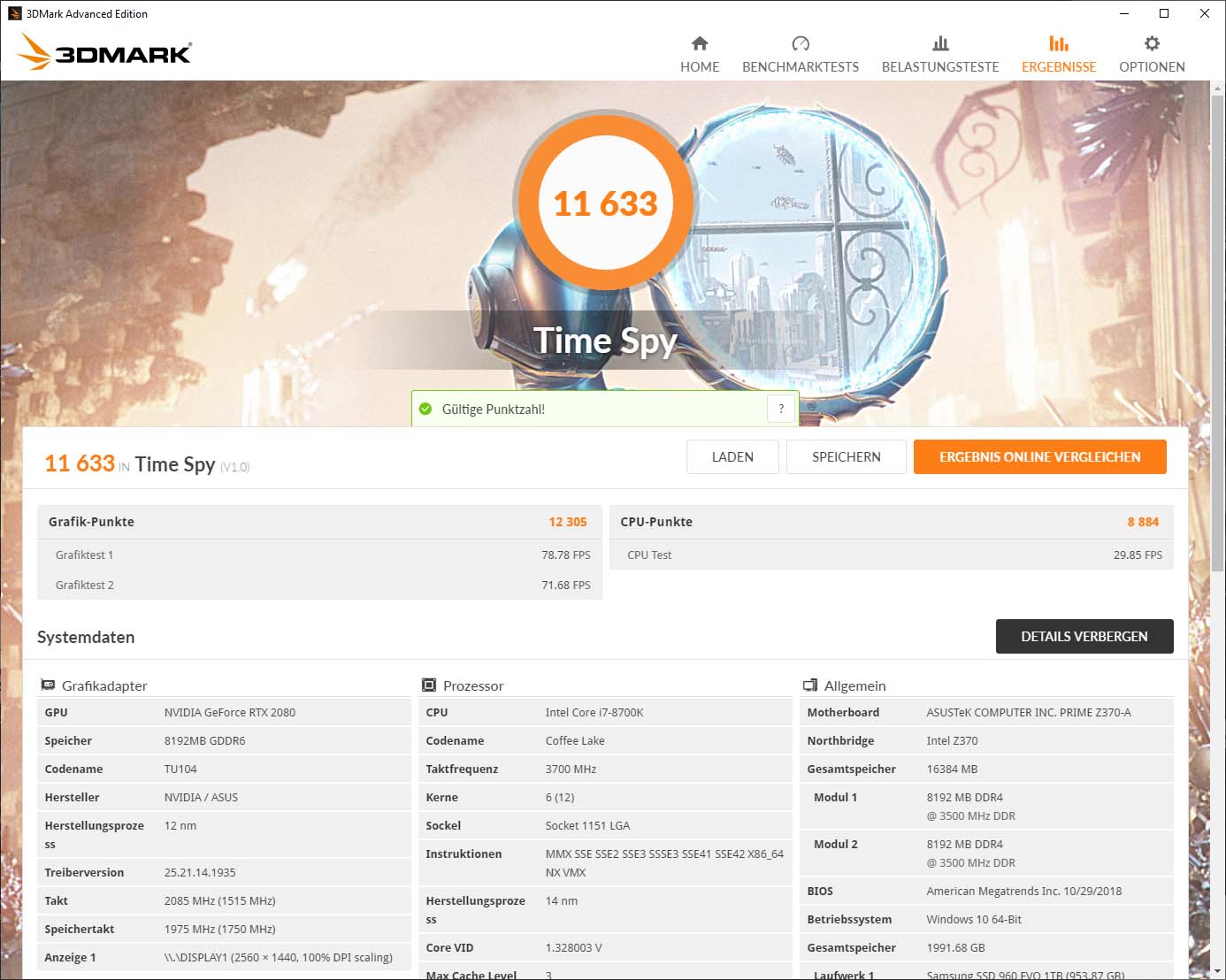Click the 3DMark logo
Screen dimensions: 1226x980
point(104,51)
